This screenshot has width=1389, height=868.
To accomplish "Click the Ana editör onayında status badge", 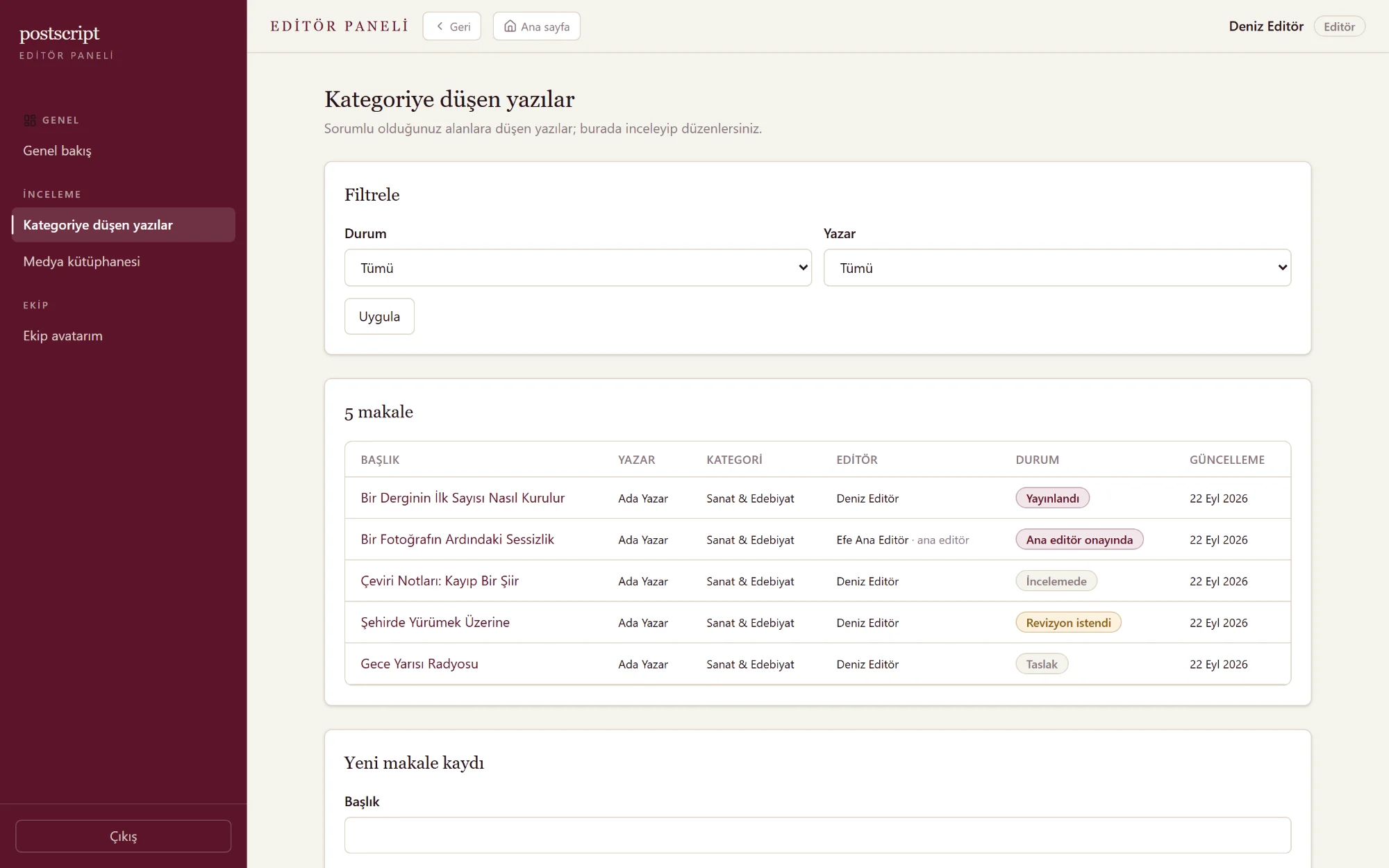I will (x=1079, y=540).
